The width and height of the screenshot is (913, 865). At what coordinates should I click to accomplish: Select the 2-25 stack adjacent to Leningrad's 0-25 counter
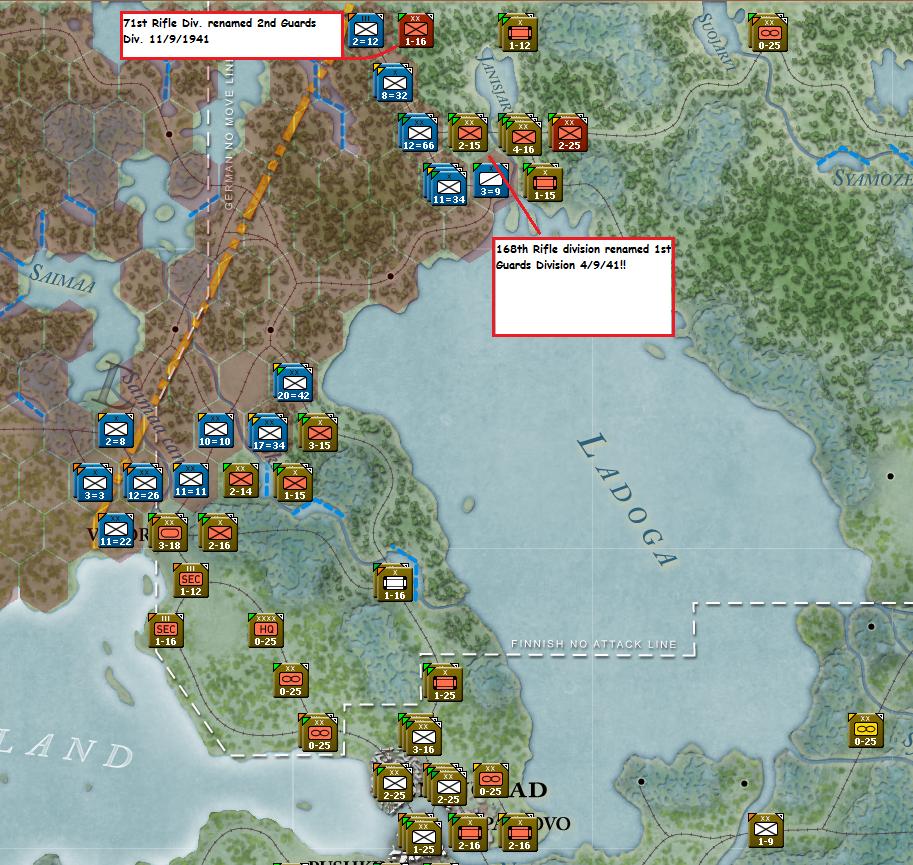tap(446, 785)
